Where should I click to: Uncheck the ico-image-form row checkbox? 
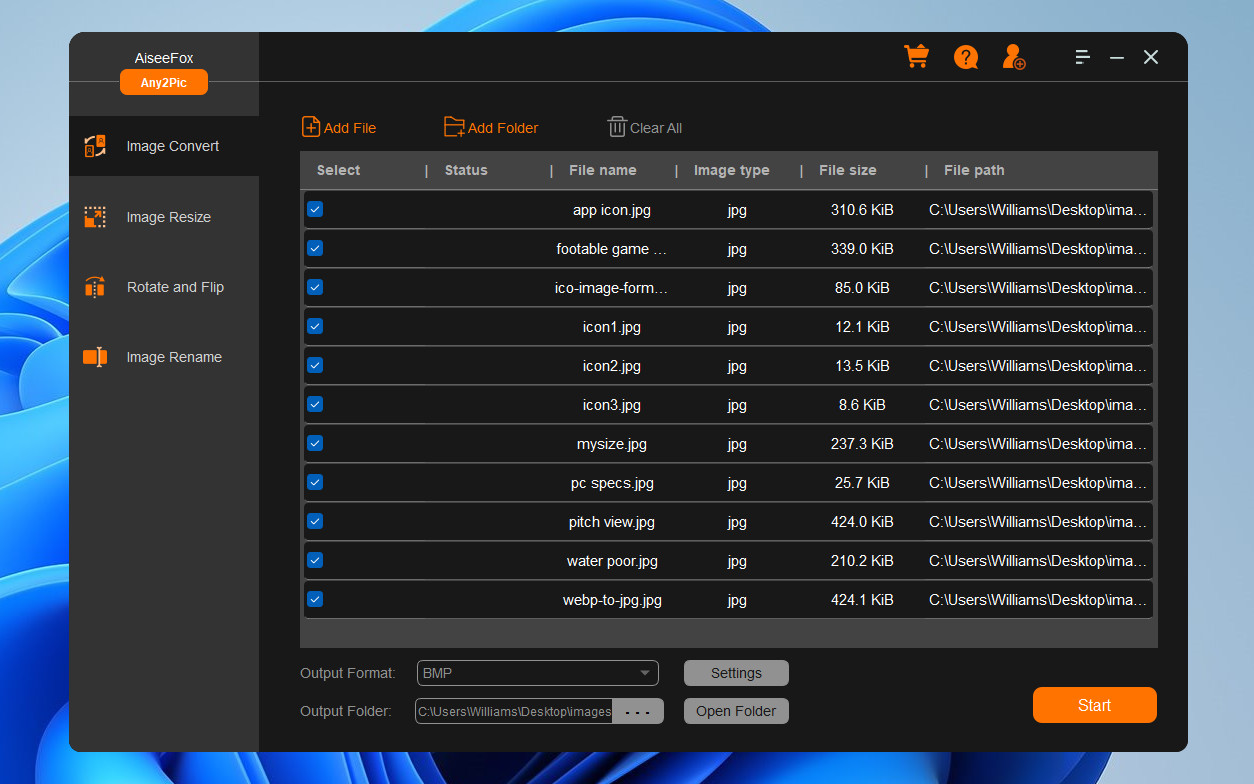coord(315,287)
